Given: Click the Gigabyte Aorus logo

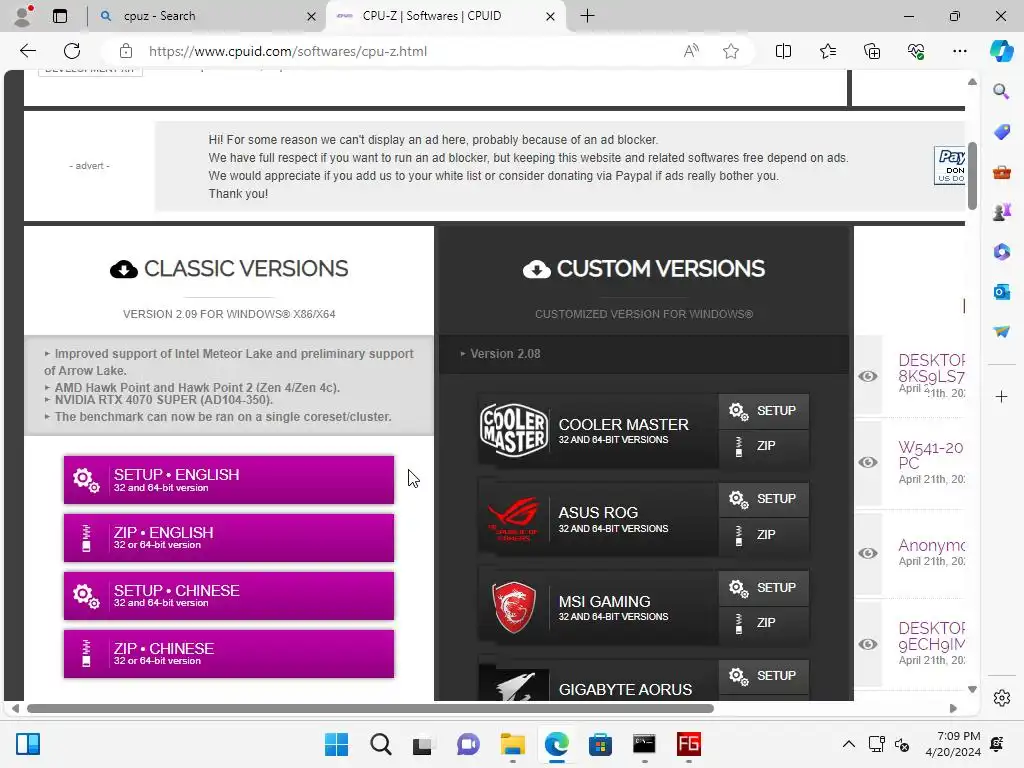Looking at the screenshot, I should click(x=514, y=684).
